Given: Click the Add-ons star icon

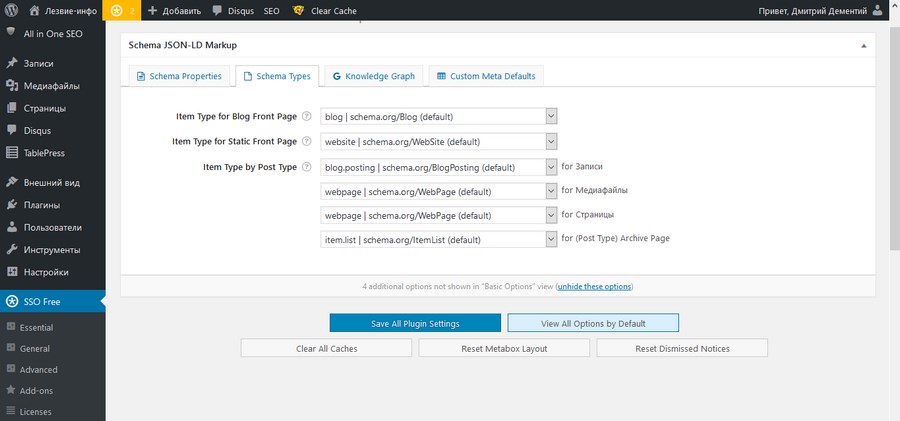Looking at the screenshot, I should click(x=10, y=391).
